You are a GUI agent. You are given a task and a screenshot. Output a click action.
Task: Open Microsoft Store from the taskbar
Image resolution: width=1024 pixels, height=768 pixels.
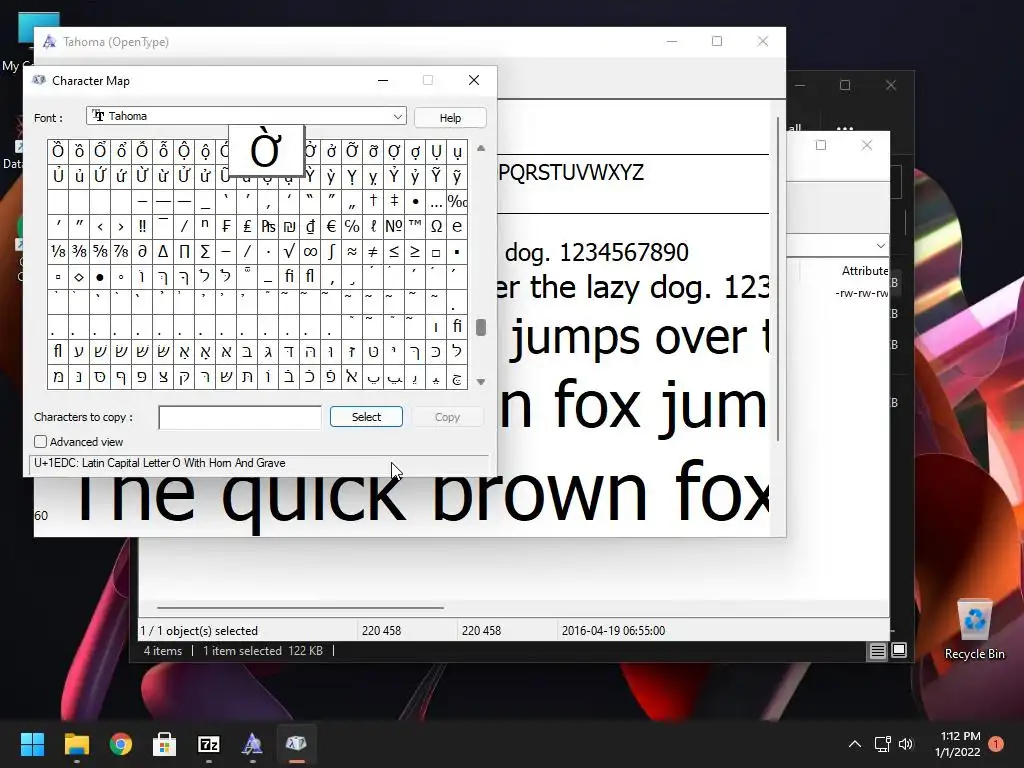(x=165, y=744)
